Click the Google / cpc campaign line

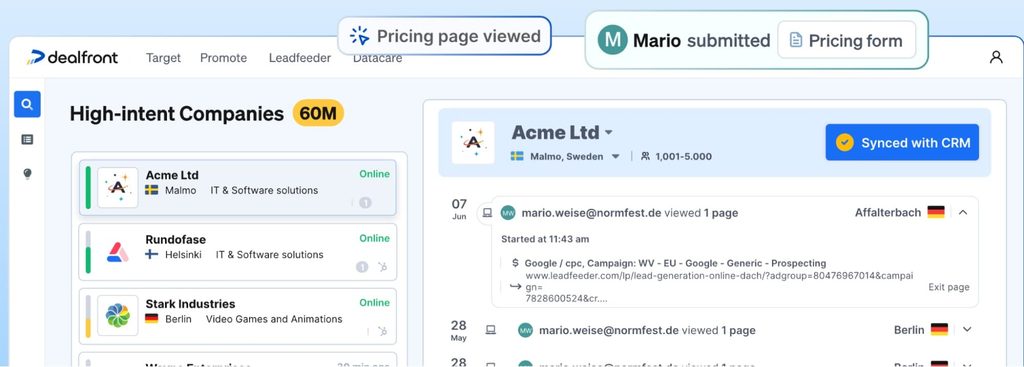(675, 263)
